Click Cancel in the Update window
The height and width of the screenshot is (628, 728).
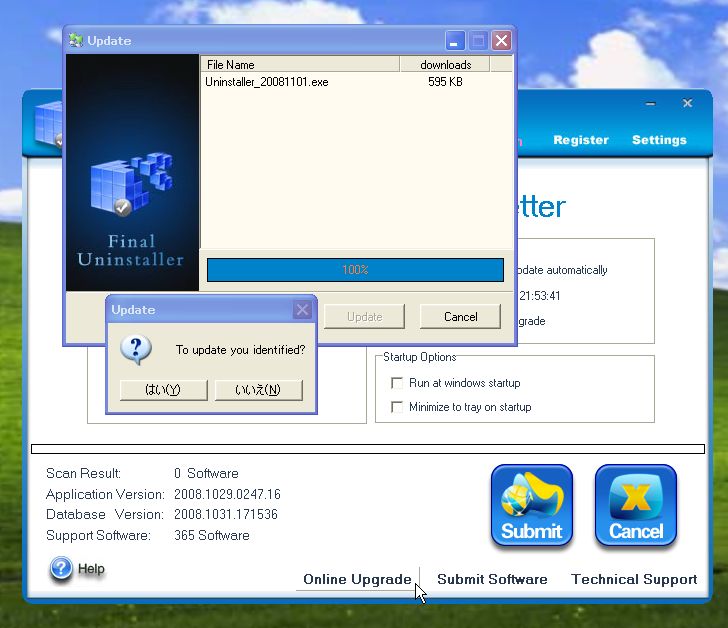461,317
